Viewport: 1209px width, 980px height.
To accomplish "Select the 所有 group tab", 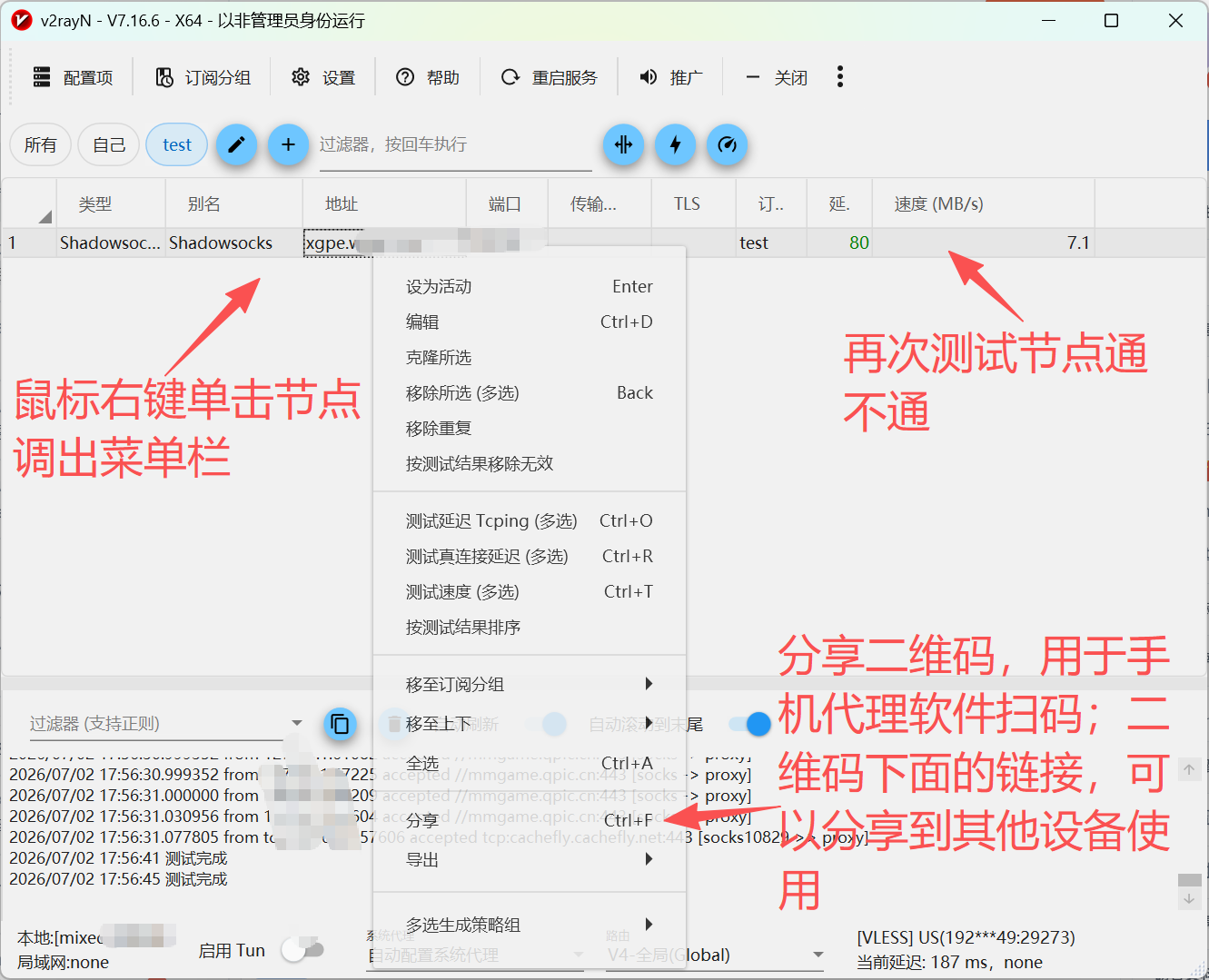I will tap(40, 144).
